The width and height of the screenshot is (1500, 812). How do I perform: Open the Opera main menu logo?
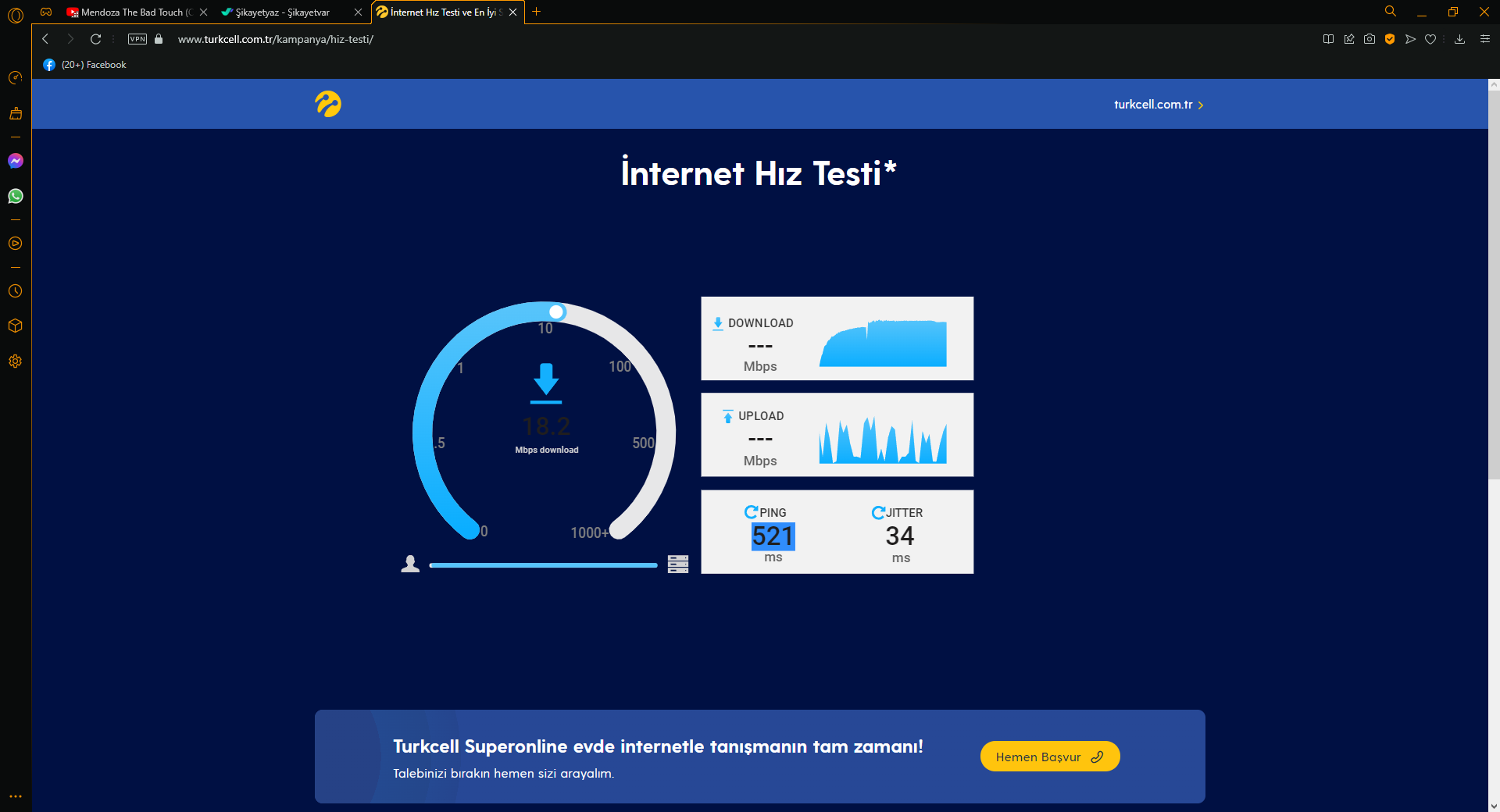(16, 14)
